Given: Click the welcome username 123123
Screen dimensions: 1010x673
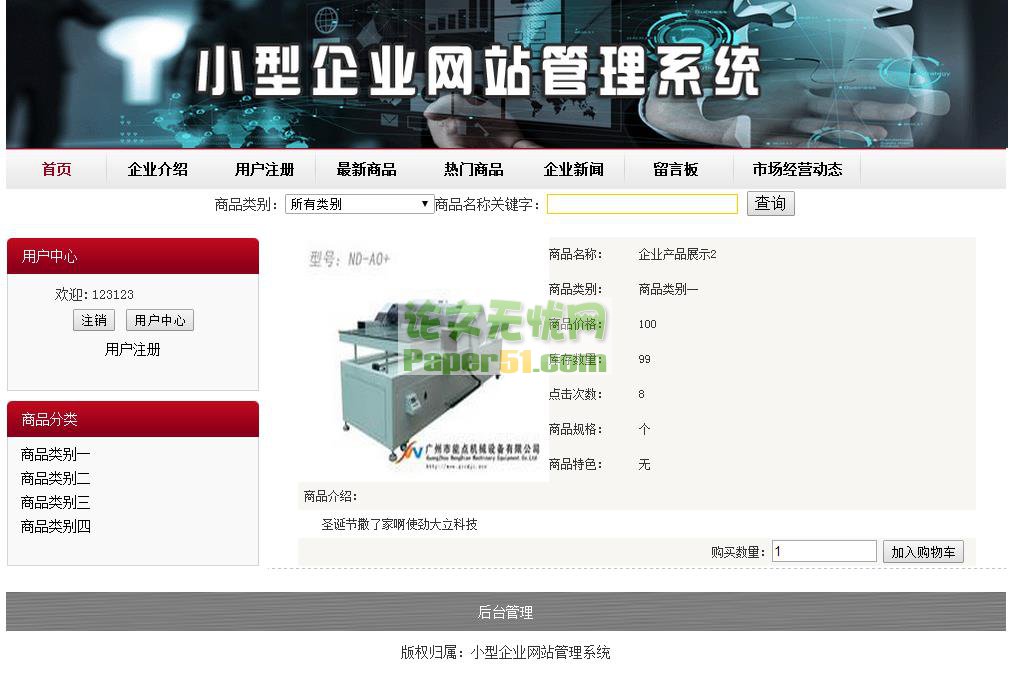Looking at the screenshot, I should (113, 295).
